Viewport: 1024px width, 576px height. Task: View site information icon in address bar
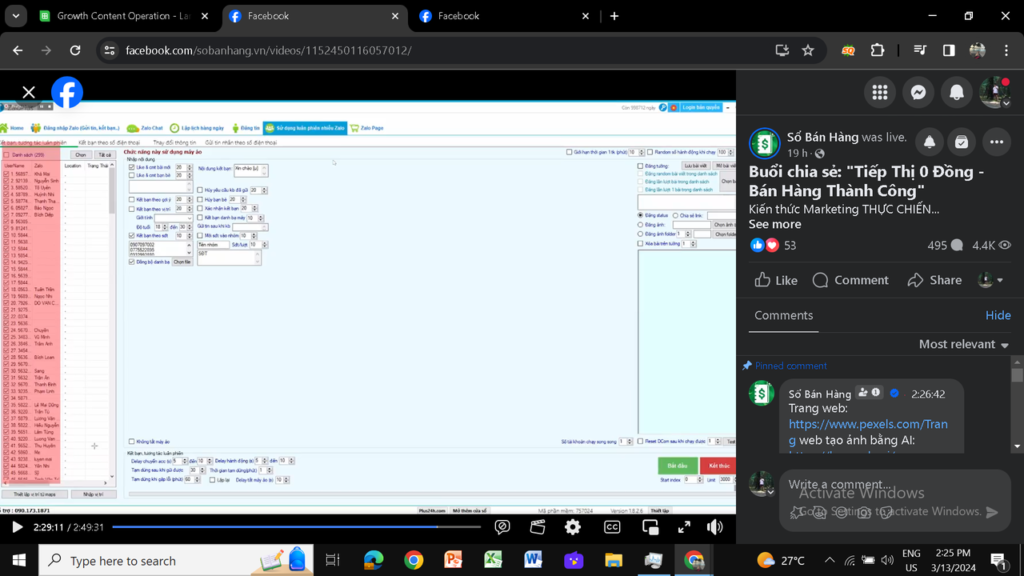coord(109,50)
